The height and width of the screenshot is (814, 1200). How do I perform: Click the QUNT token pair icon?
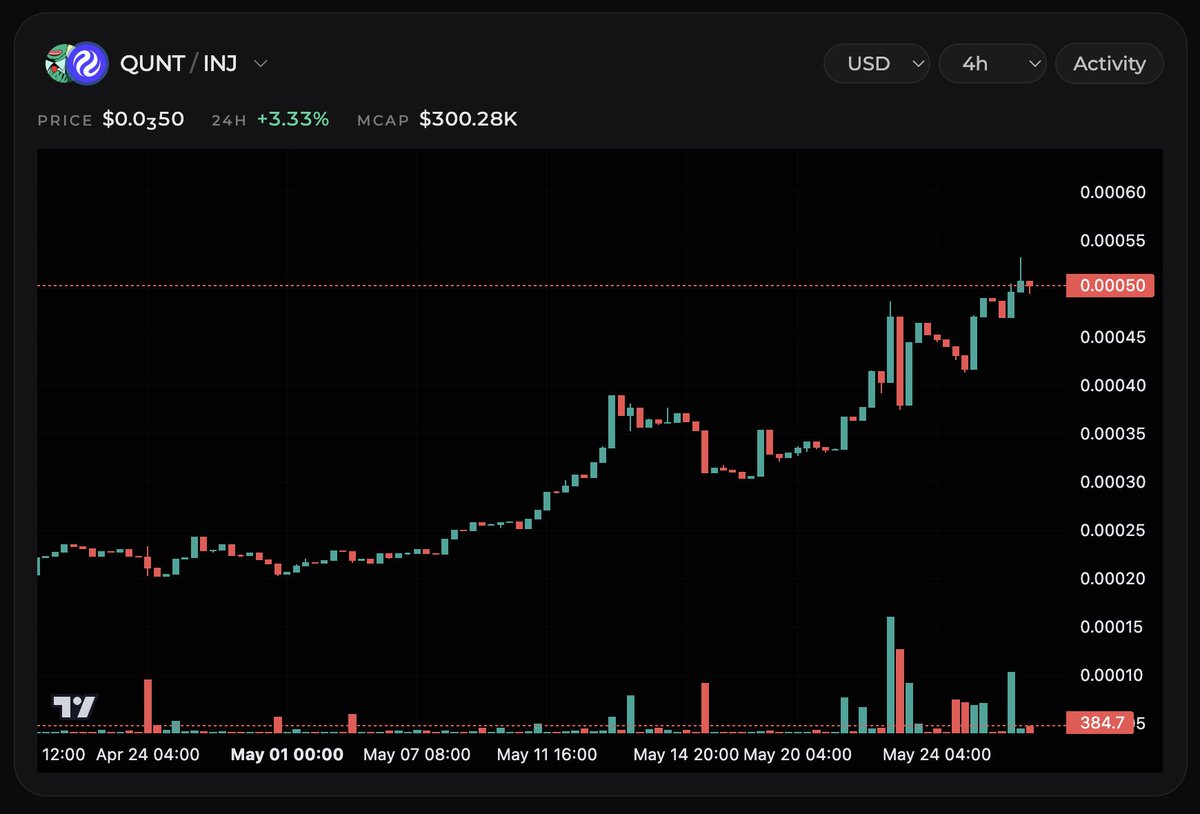[75, 63]
